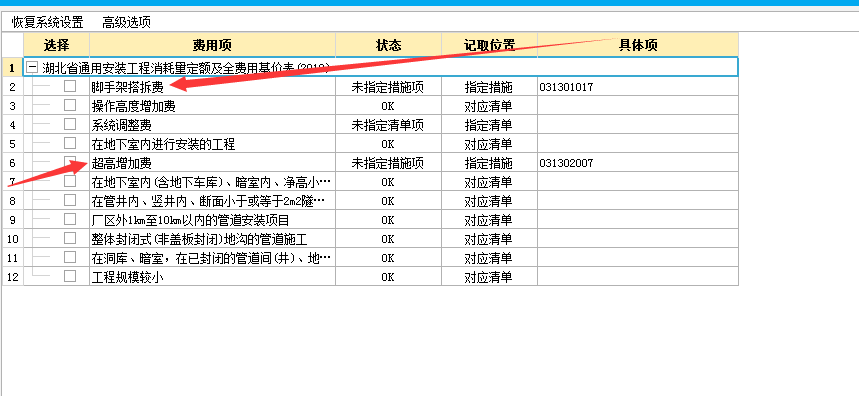The height and width of the screenshot is (396, 859).
Task: Click 未指定措施项 status of 脚手架搭拆费
Action: click(x=387, y=87)
